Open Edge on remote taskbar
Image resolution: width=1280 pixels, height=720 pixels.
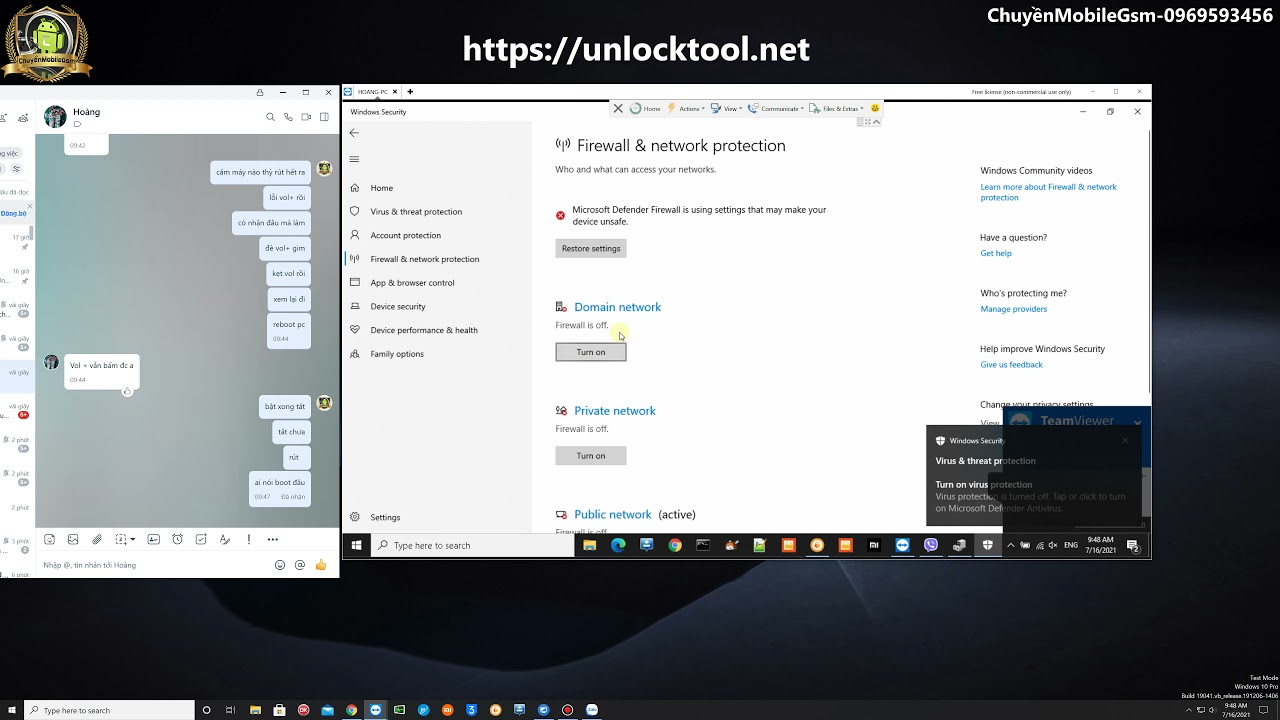(618, 545)
